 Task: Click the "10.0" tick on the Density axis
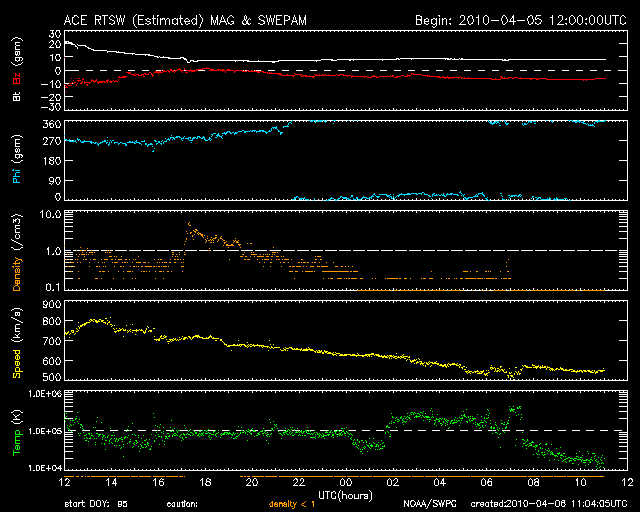coord(50,214)
